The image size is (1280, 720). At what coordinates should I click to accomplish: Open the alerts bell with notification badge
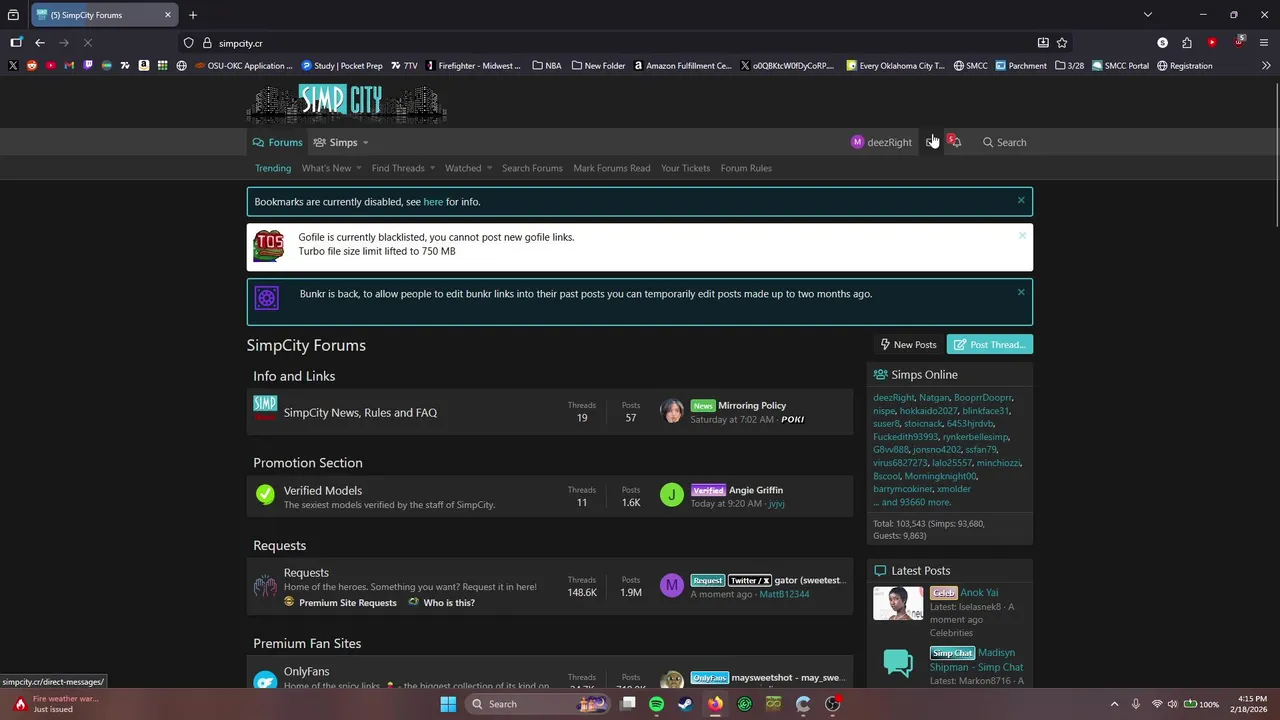(956, 142)
